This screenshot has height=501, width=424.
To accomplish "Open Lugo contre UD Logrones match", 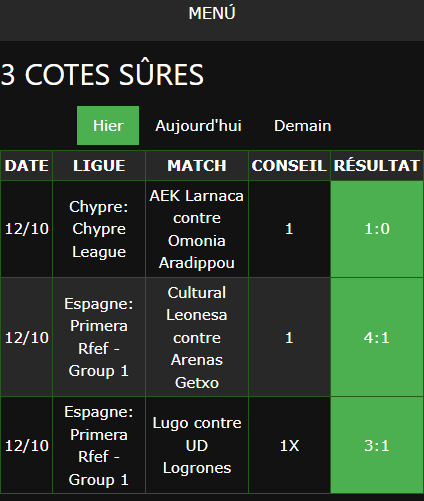I will [x=197, y=445].
